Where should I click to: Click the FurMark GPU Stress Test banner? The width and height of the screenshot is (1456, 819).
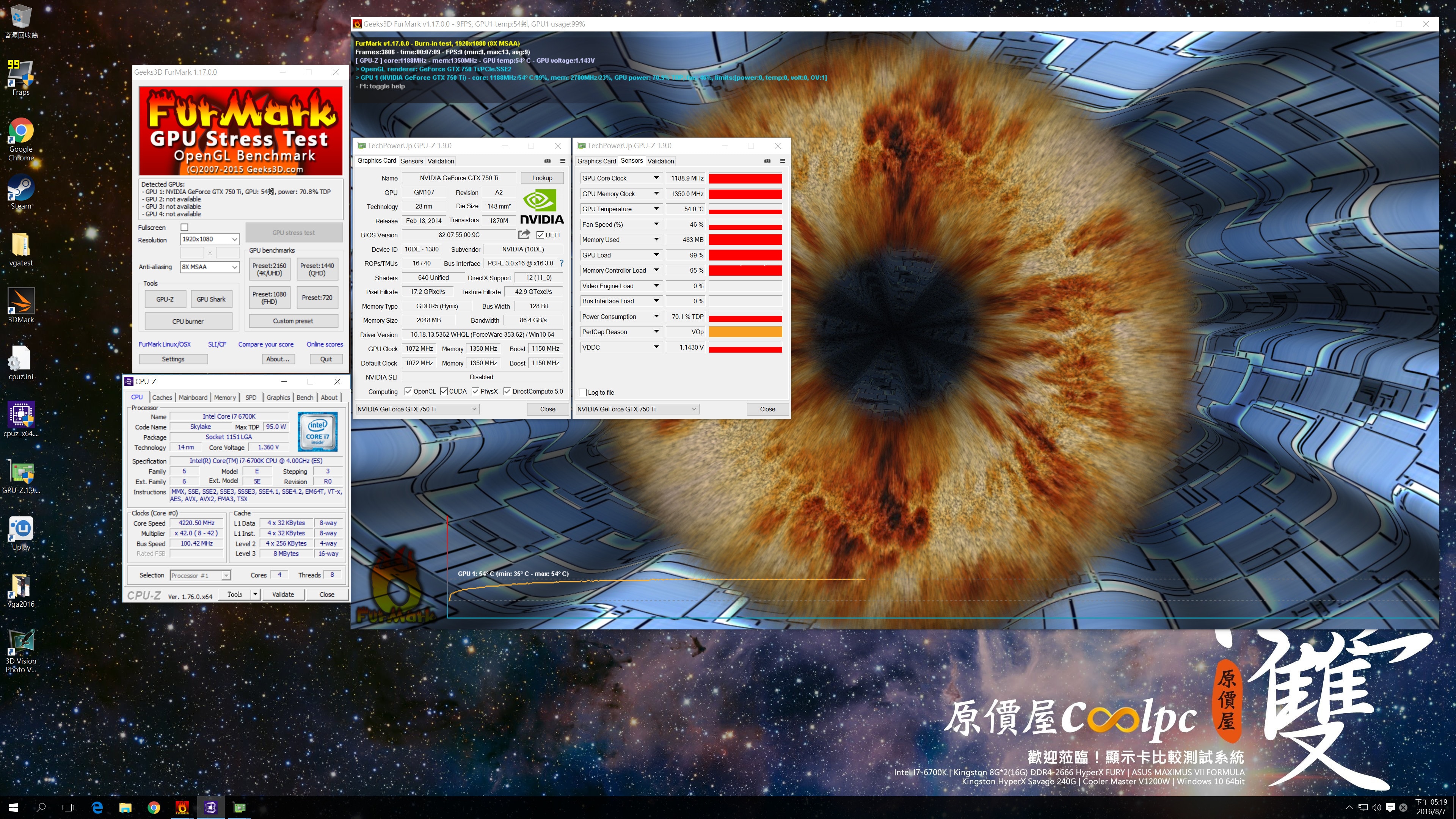241,131
